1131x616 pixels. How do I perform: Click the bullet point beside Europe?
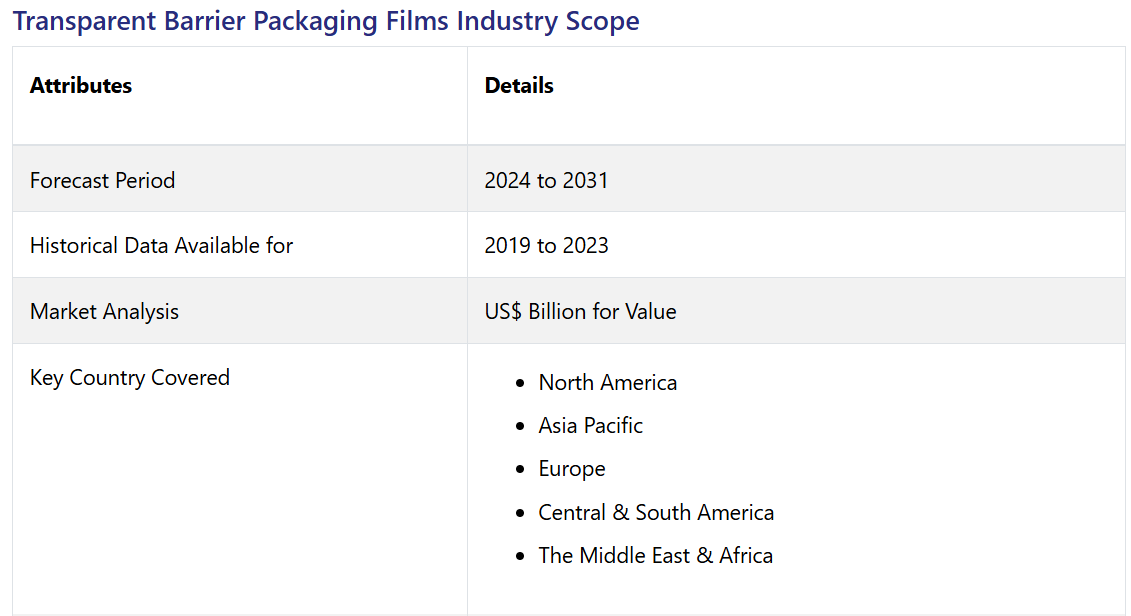tap(519, 469)
